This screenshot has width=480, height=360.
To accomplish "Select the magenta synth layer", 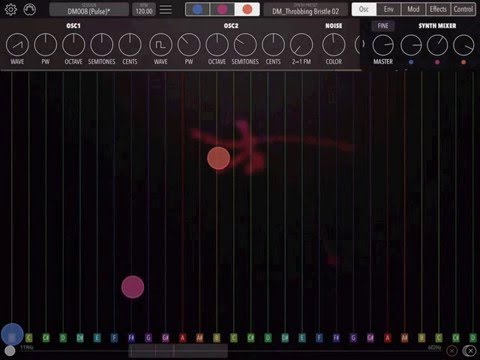I will [222, 9].
